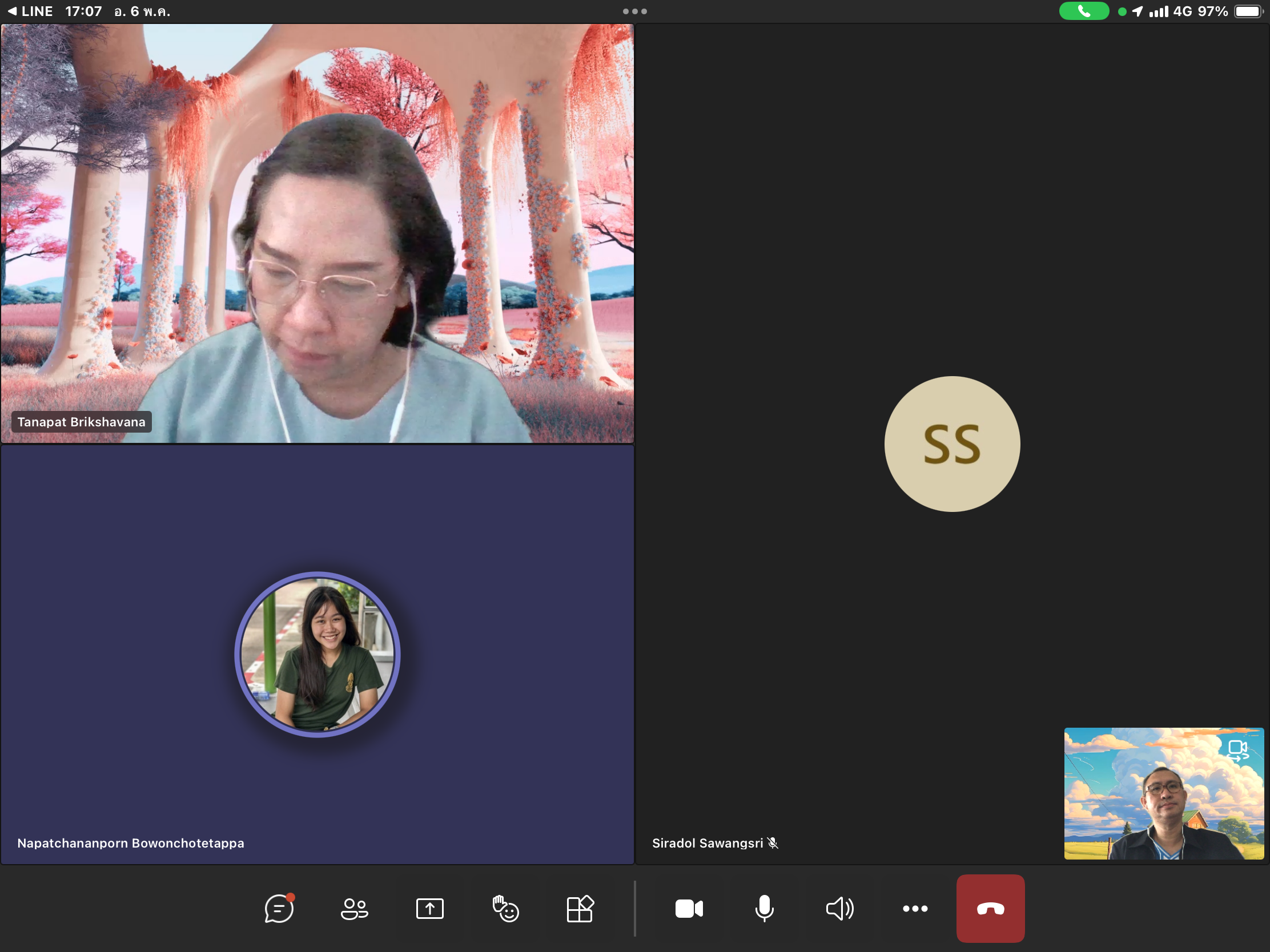Mute the microphone
1270x952 pixels.
tap(764, 909)
